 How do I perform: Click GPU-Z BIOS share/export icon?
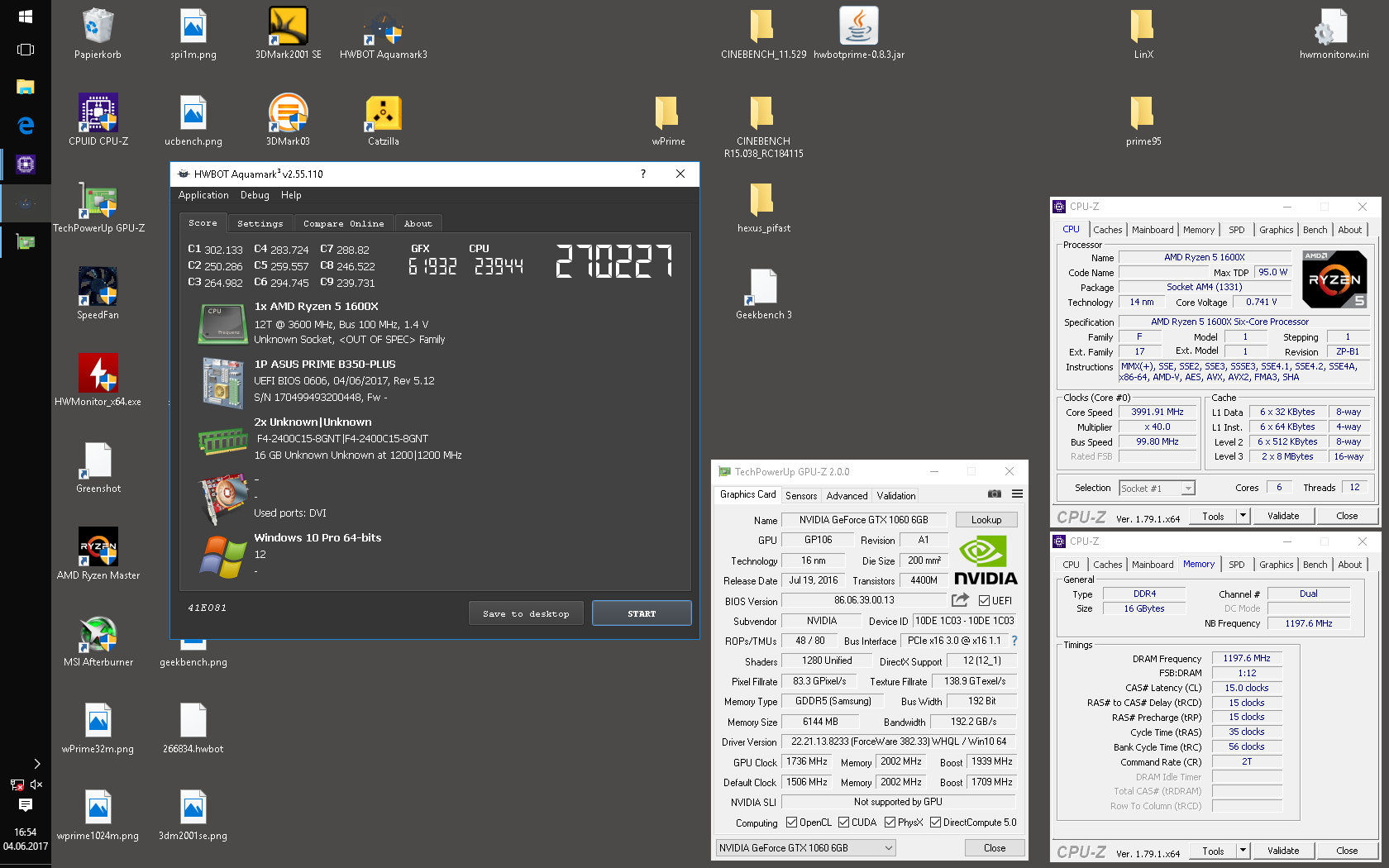[x=960, y=600]
